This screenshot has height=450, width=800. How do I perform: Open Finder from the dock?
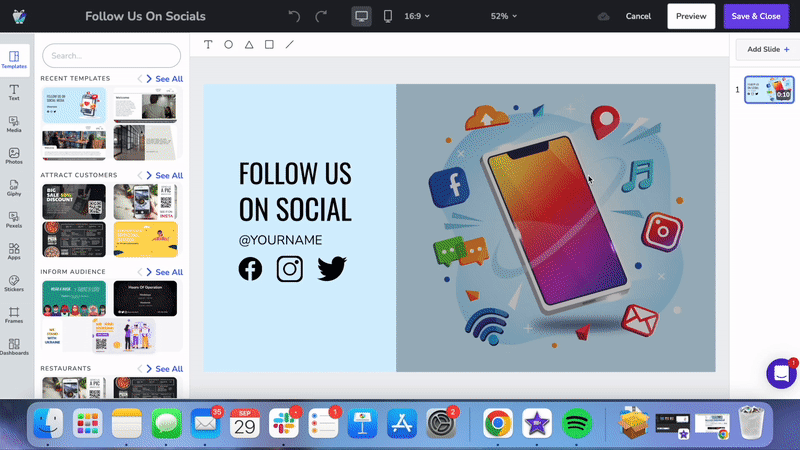coord(48,423)
